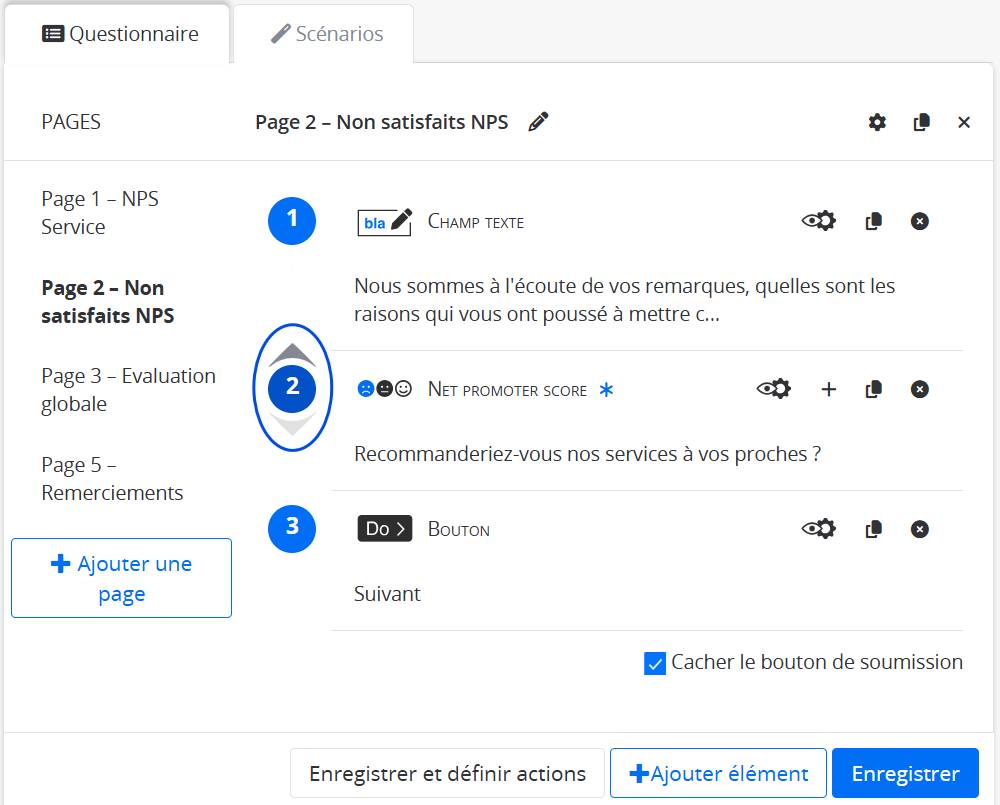The height and width of the screenshot is (805, 1000).
Task: Click plus icon on Net promoter score
Action: 828,389
